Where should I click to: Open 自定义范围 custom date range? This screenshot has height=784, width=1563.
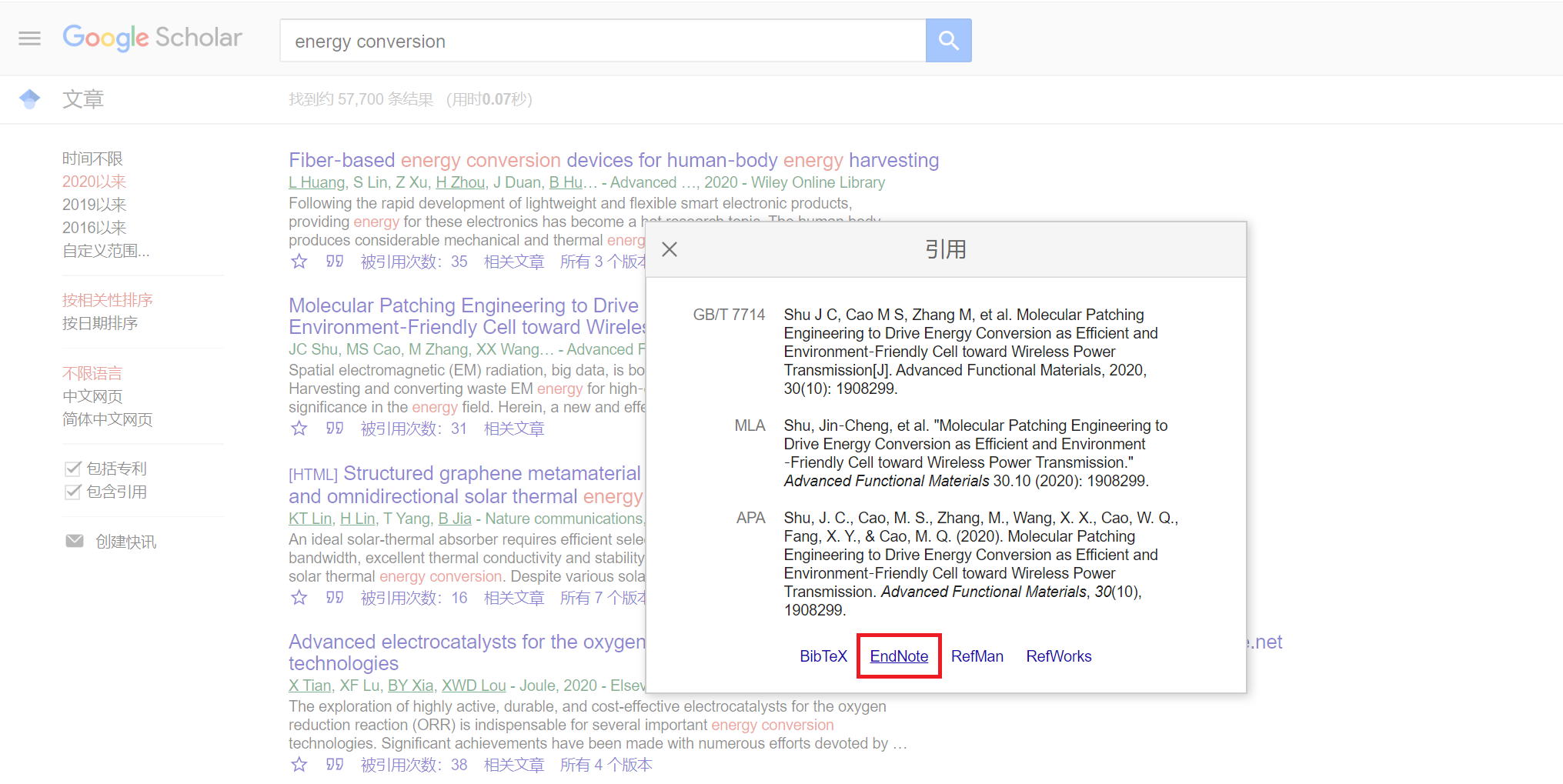coord(106,251)
